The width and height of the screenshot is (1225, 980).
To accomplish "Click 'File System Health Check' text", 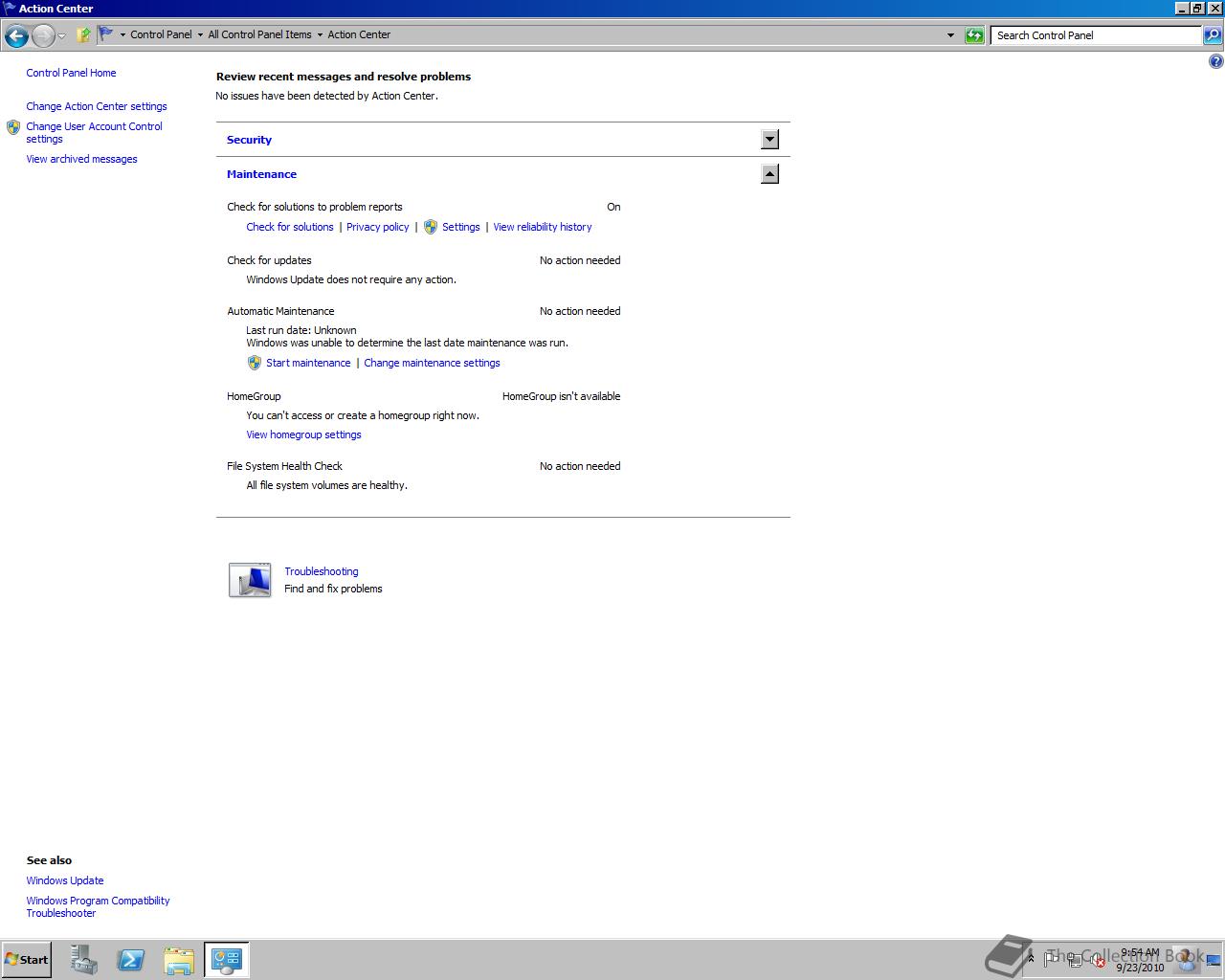I will point(284,466).
